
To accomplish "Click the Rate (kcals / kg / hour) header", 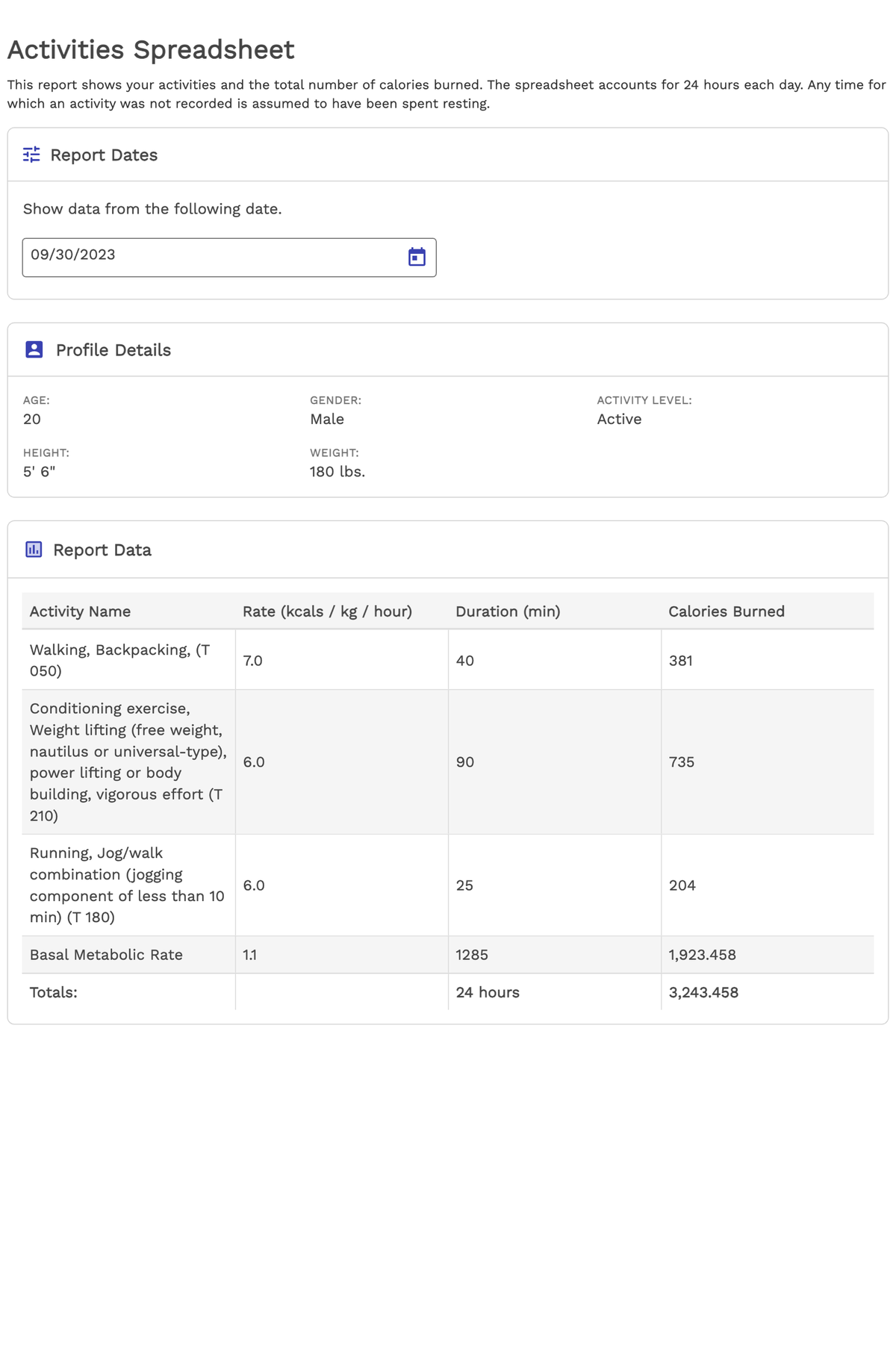I will 327,611.
